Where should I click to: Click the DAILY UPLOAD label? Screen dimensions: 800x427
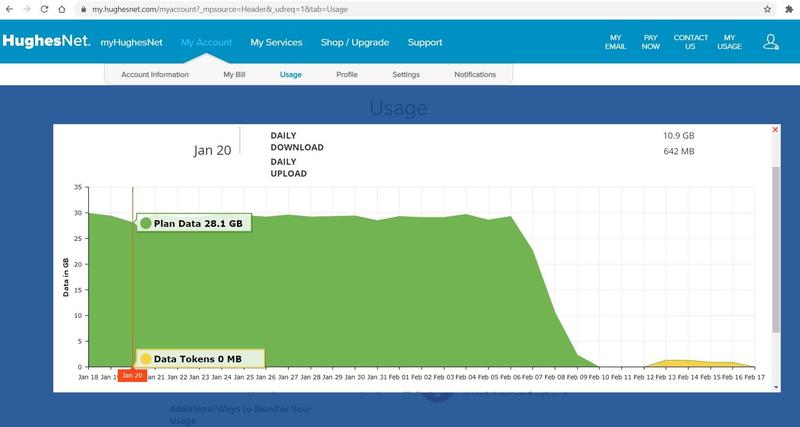(289, 167)
